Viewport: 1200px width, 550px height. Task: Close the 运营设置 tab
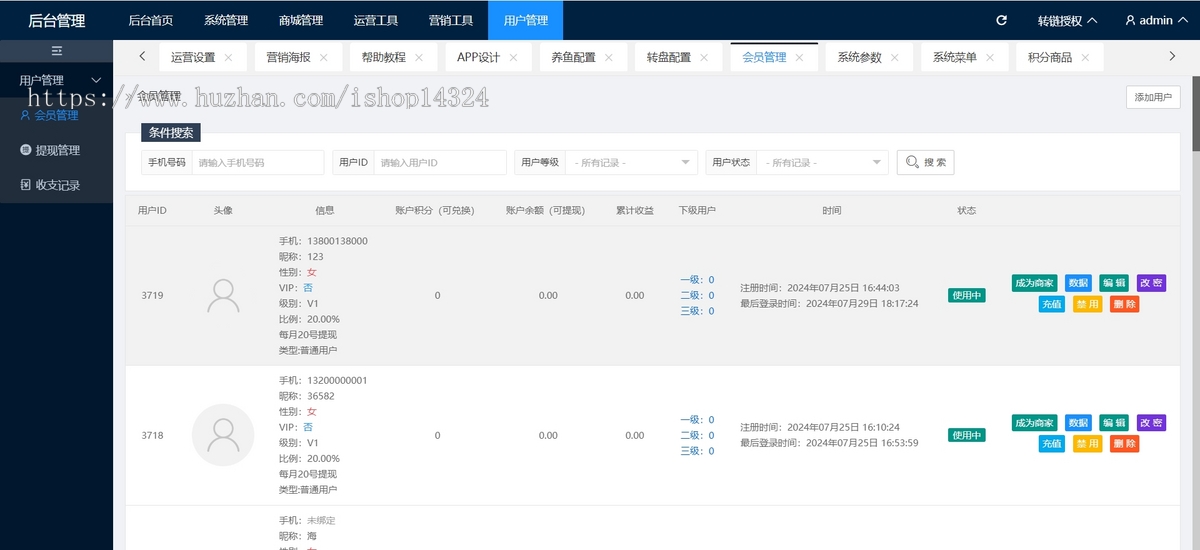pyautogui.click(x=228, y=58)
